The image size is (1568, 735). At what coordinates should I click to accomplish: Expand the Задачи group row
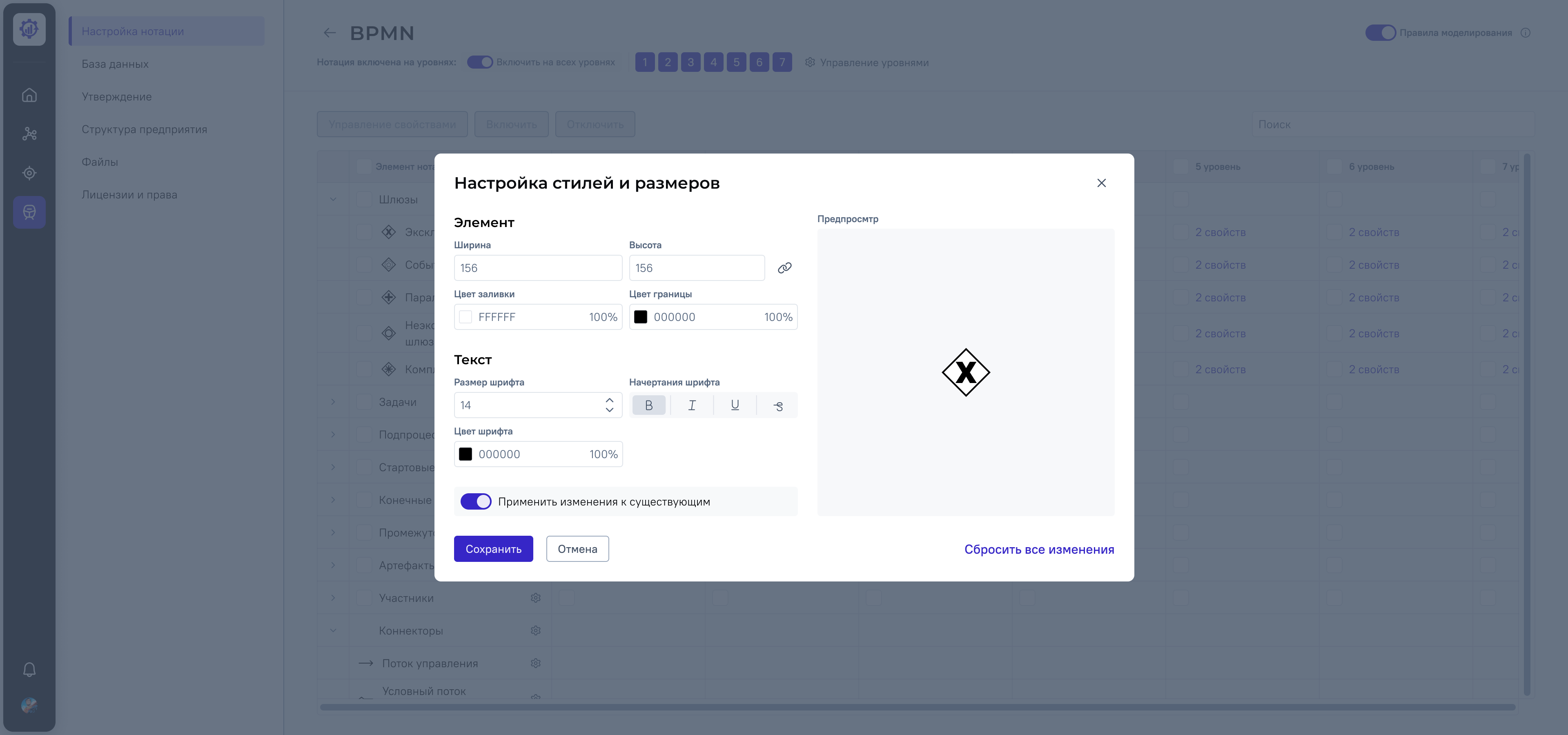click(333, 401)
